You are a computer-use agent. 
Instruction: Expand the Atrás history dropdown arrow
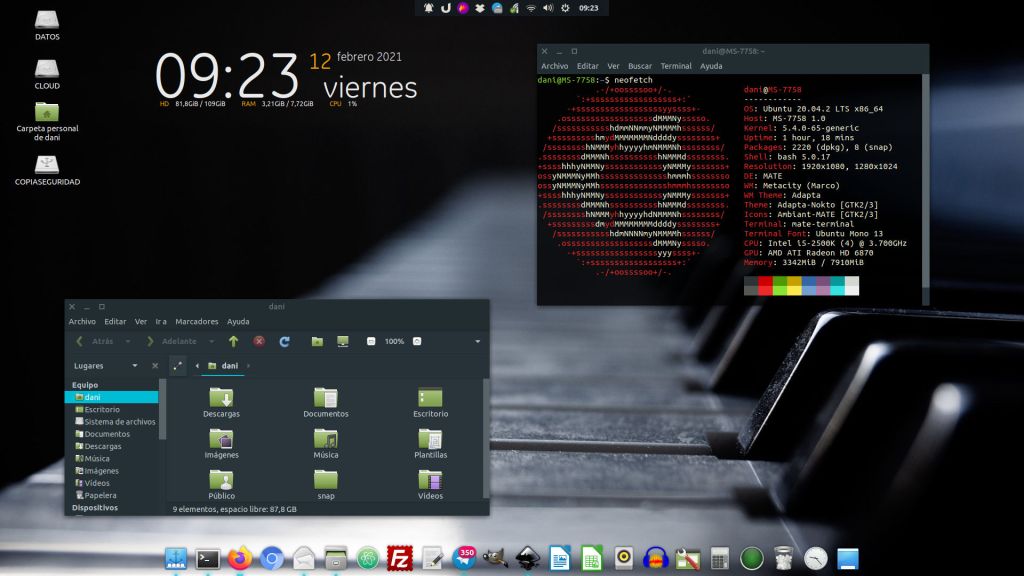129,341
